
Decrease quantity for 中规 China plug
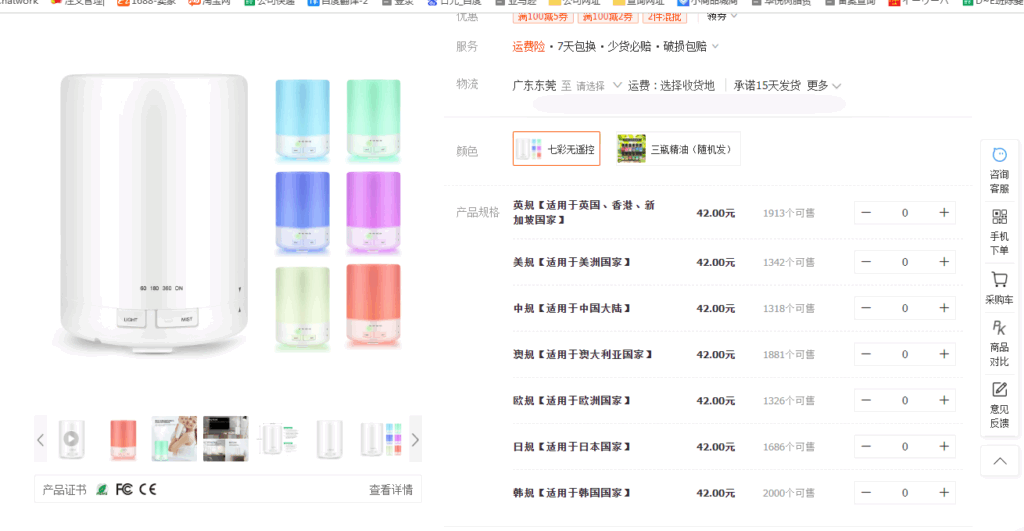coord(866,308)
